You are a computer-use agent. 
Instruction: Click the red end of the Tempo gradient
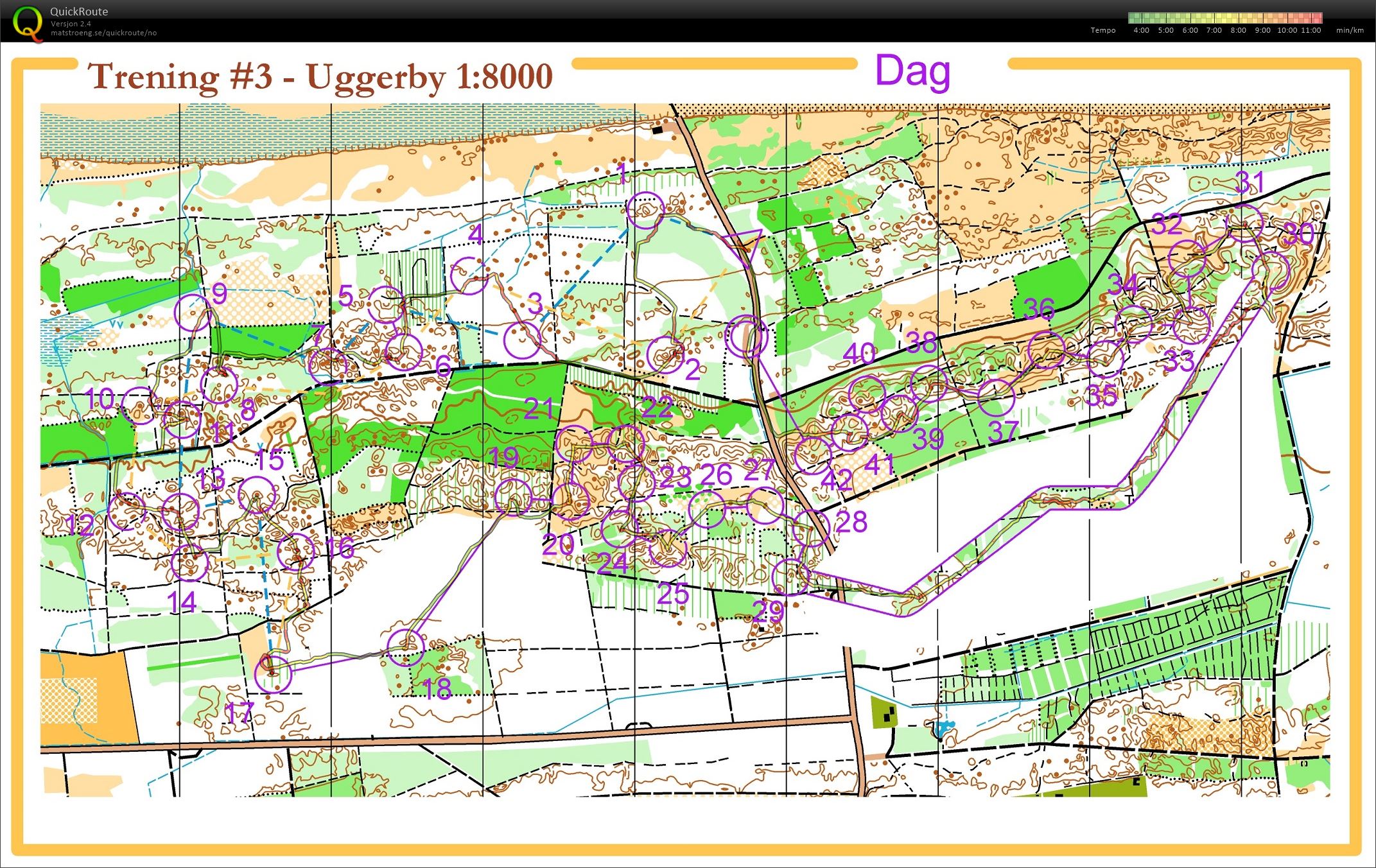[1319, 17]
